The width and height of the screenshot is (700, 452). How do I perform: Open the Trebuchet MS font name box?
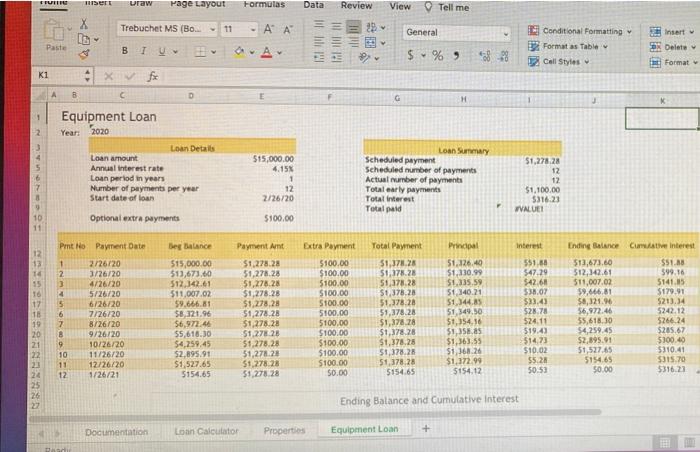(168, 29)
